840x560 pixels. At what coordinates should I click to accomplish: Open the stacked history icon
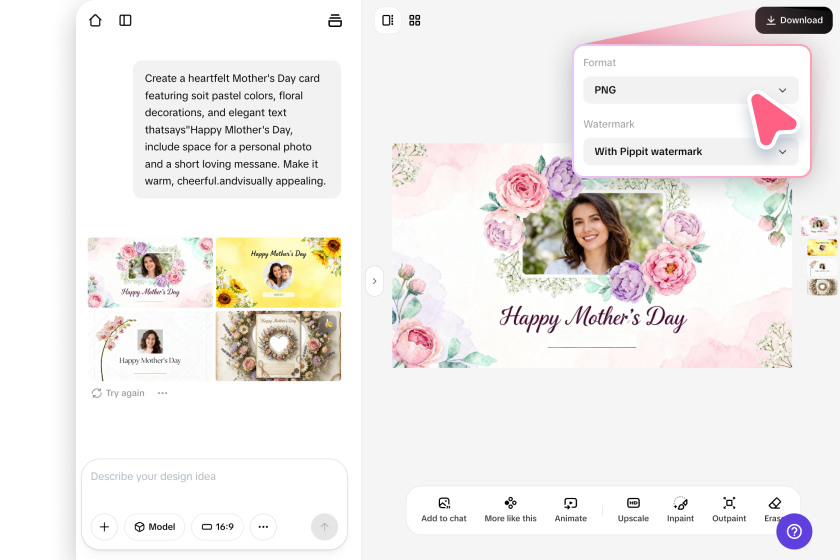coord(335,20)
